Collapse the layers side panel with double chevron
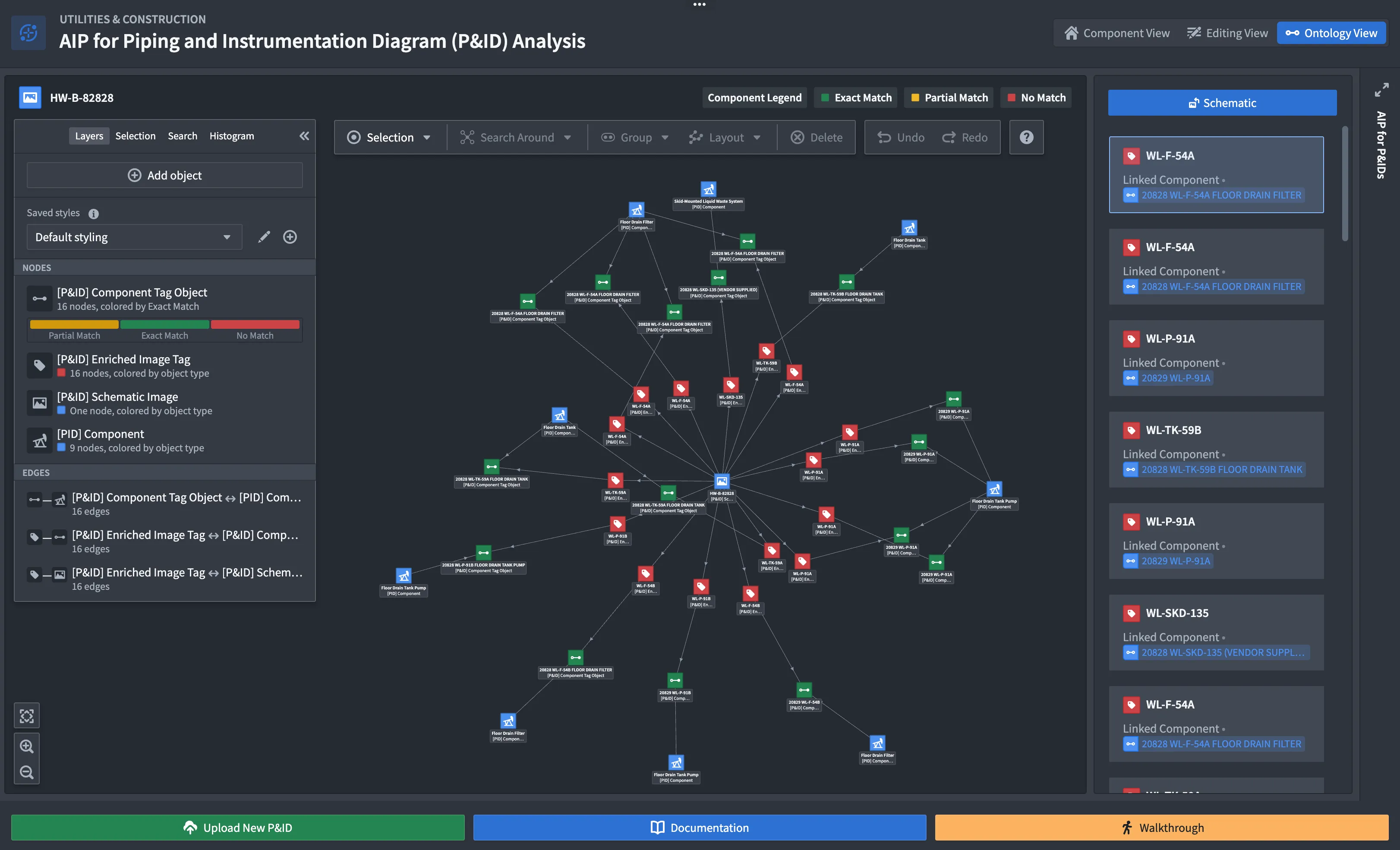 305,136
